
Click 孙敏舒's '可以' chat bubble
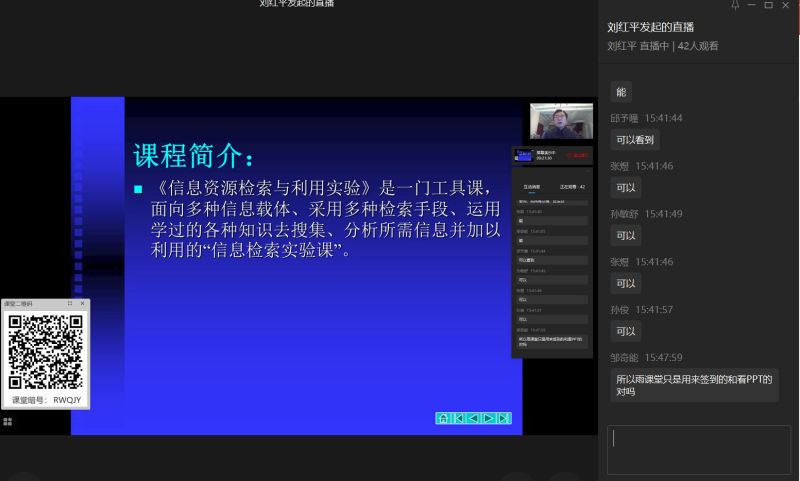626,236
